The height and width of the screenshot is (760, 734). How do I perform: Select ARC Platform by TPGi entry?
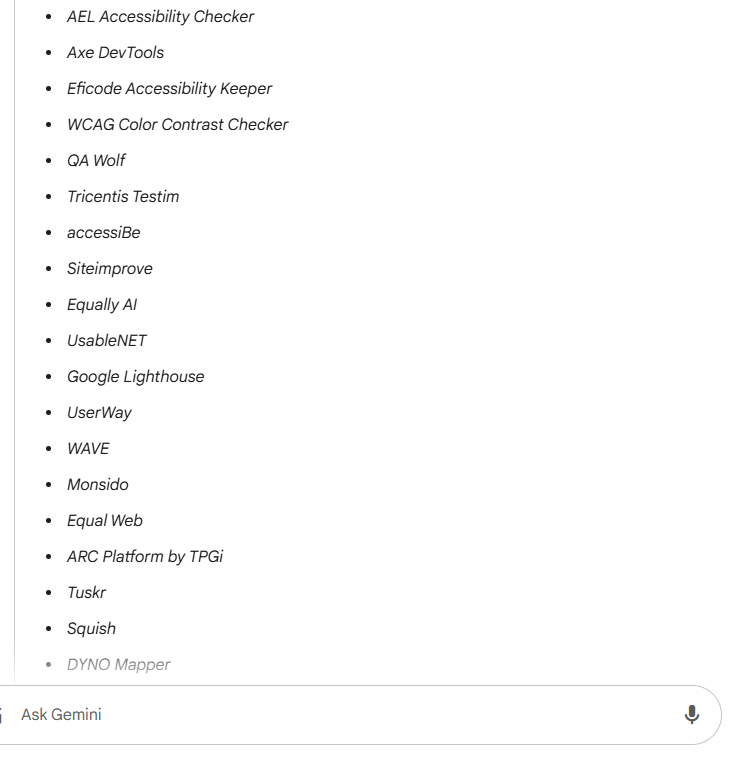145,557
